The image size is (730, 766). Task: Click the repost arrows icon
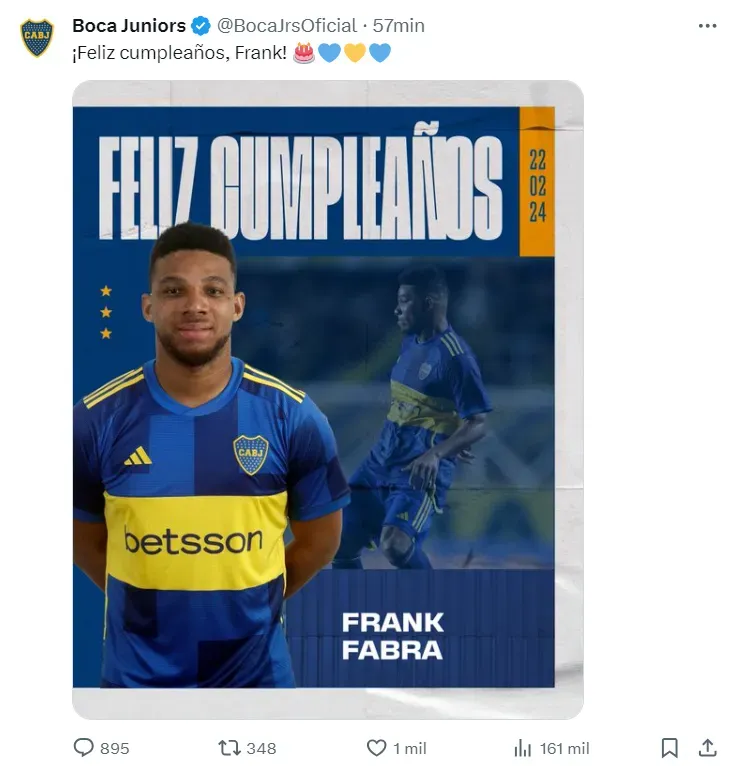click(228, 748)
